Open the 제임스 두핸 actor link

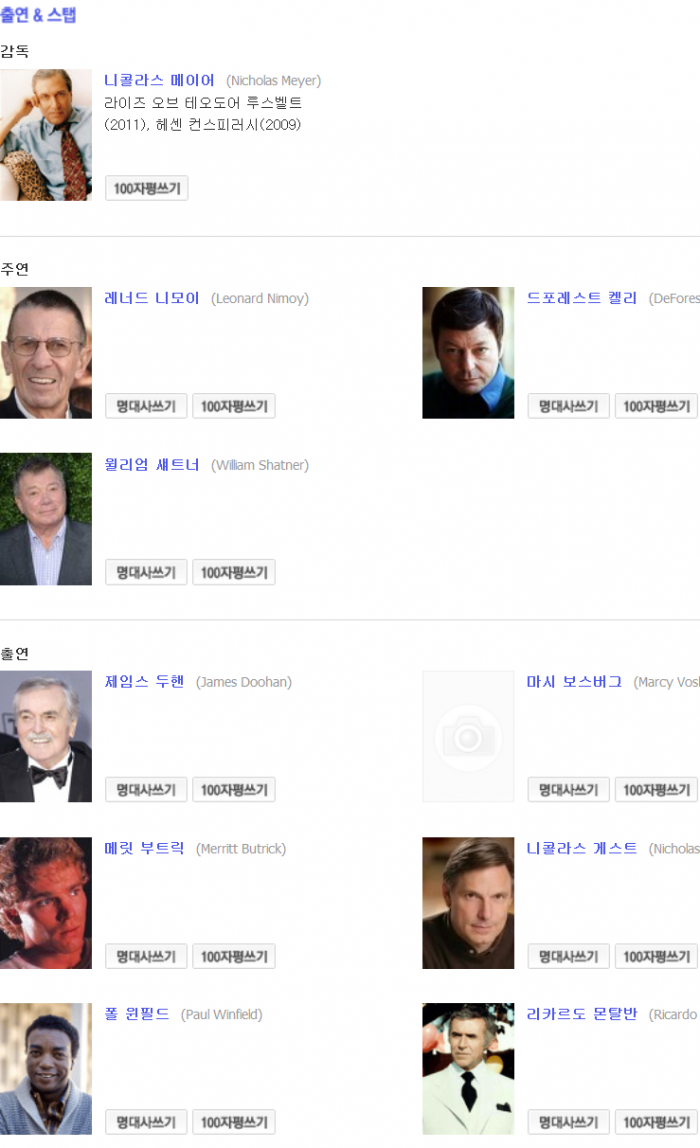click(x=144, y=682)
